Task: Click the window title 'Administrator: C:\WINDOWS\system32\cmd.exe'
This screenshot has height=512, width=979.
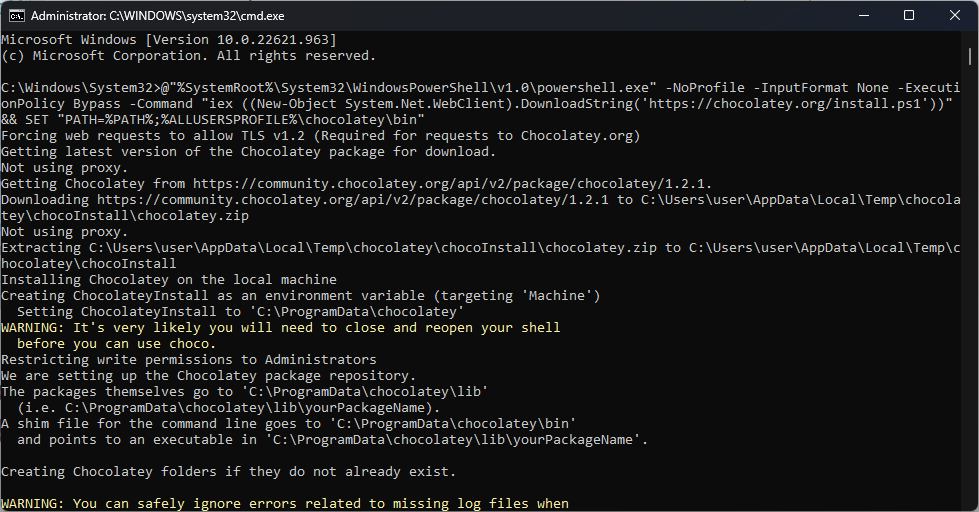Action: [x=157, y=16]
